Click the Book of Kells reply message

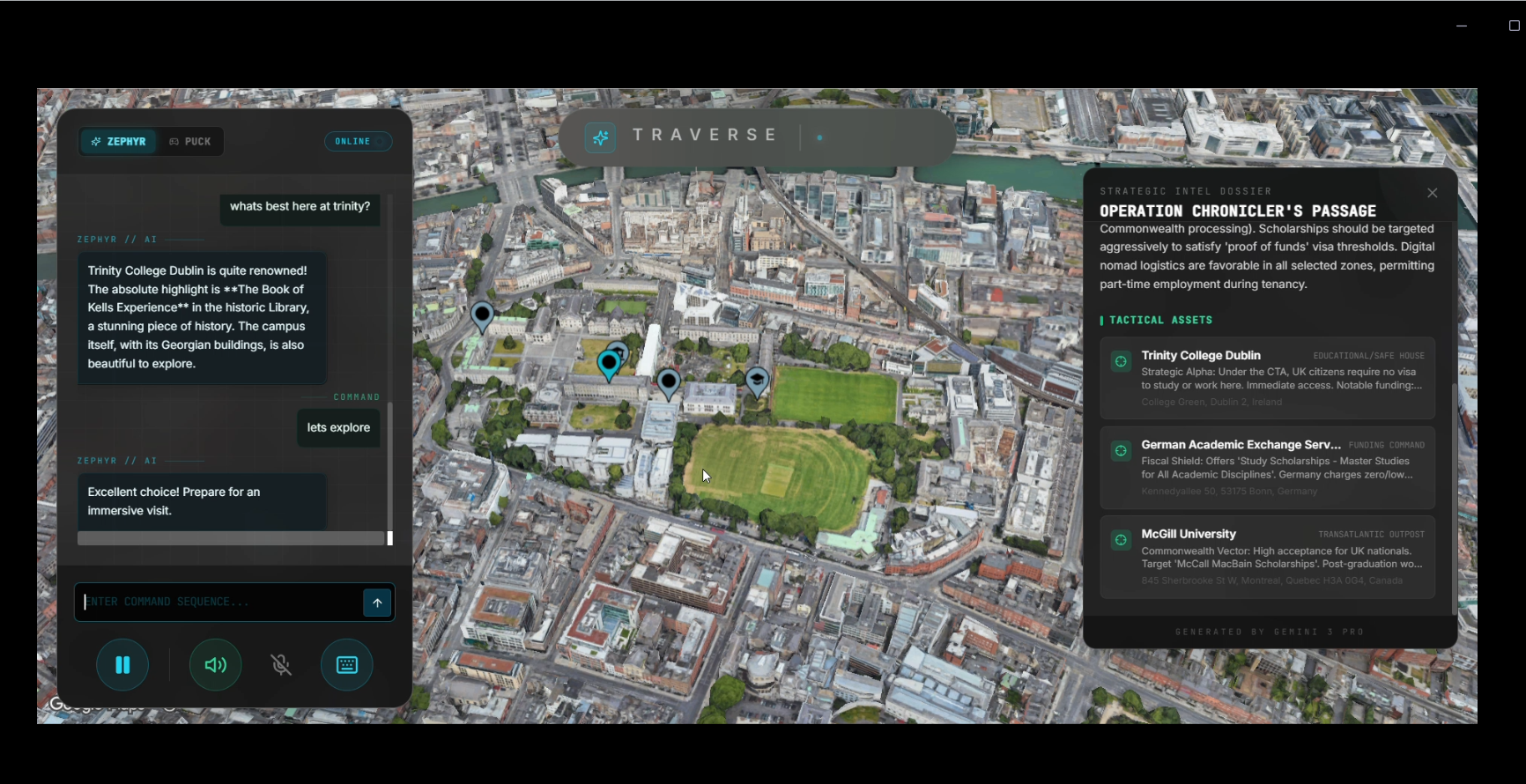(x=202, y=317)
